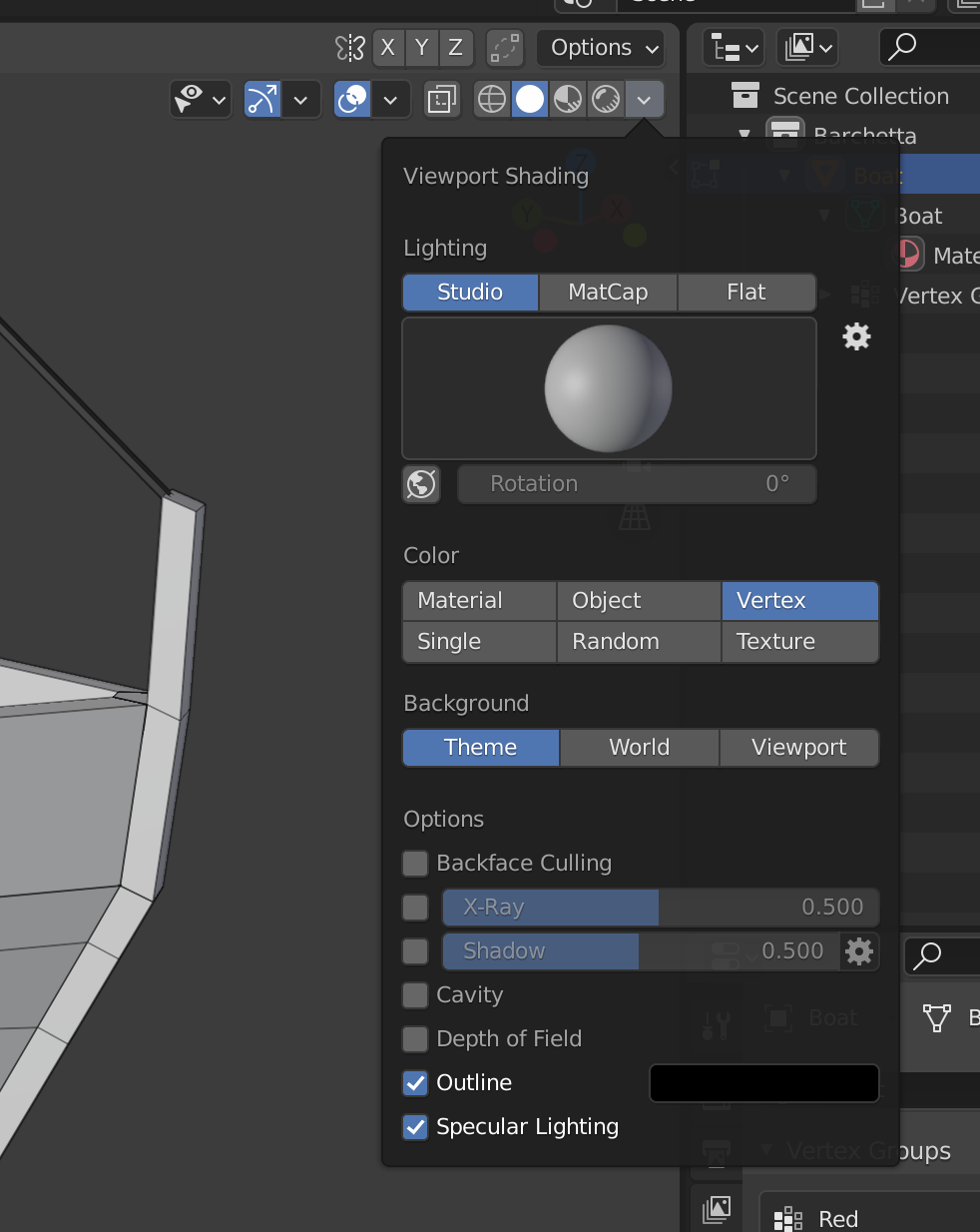
Task: Click outliner search magnifier field
Action: coord(929,47)
